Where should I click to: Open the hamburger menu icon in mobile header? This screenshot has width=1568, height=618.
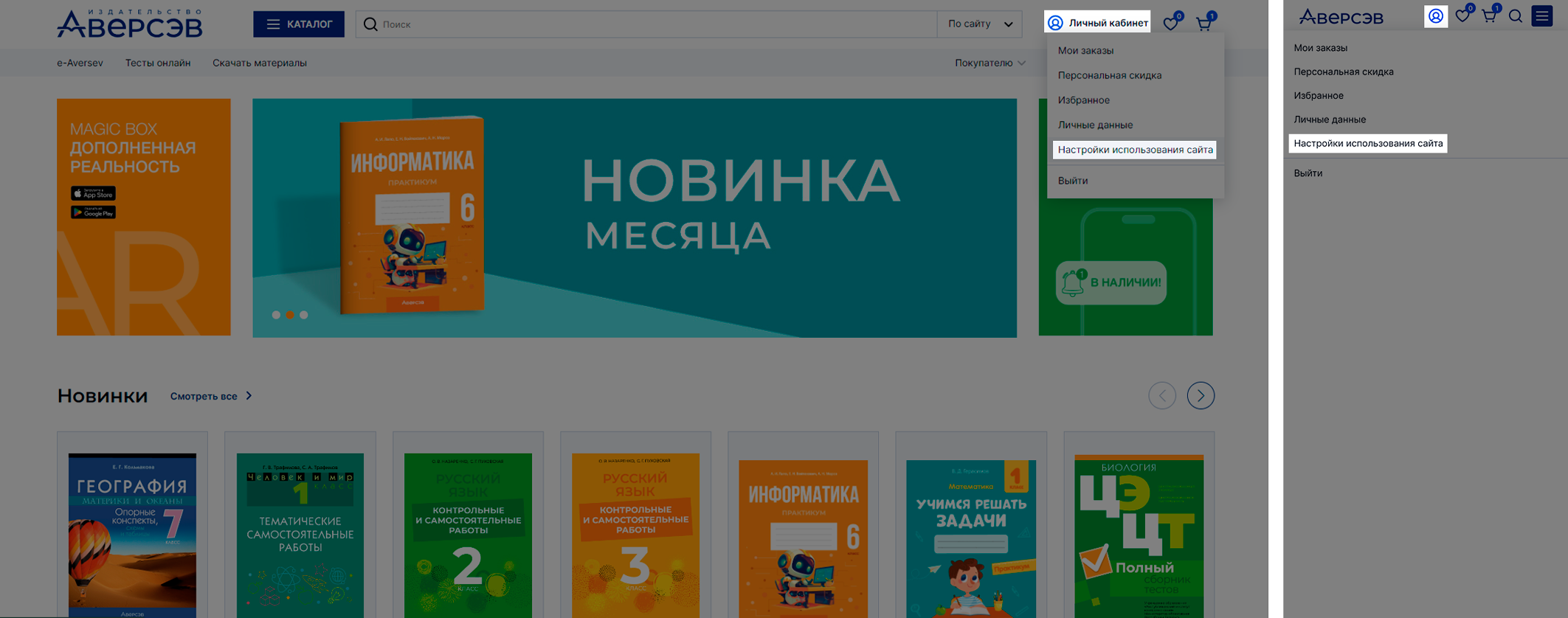[x=1542, y=16]
